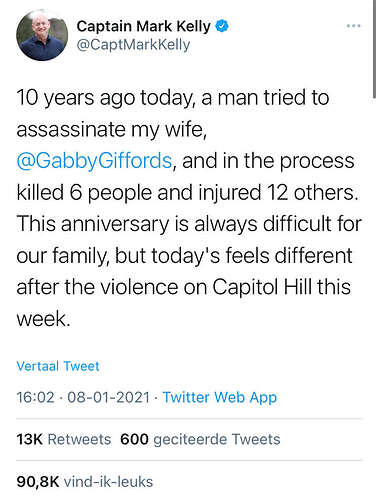Click the scrollbar thumb at right edge
This screenshot has width=379, height=500.
tap(375, 49)
